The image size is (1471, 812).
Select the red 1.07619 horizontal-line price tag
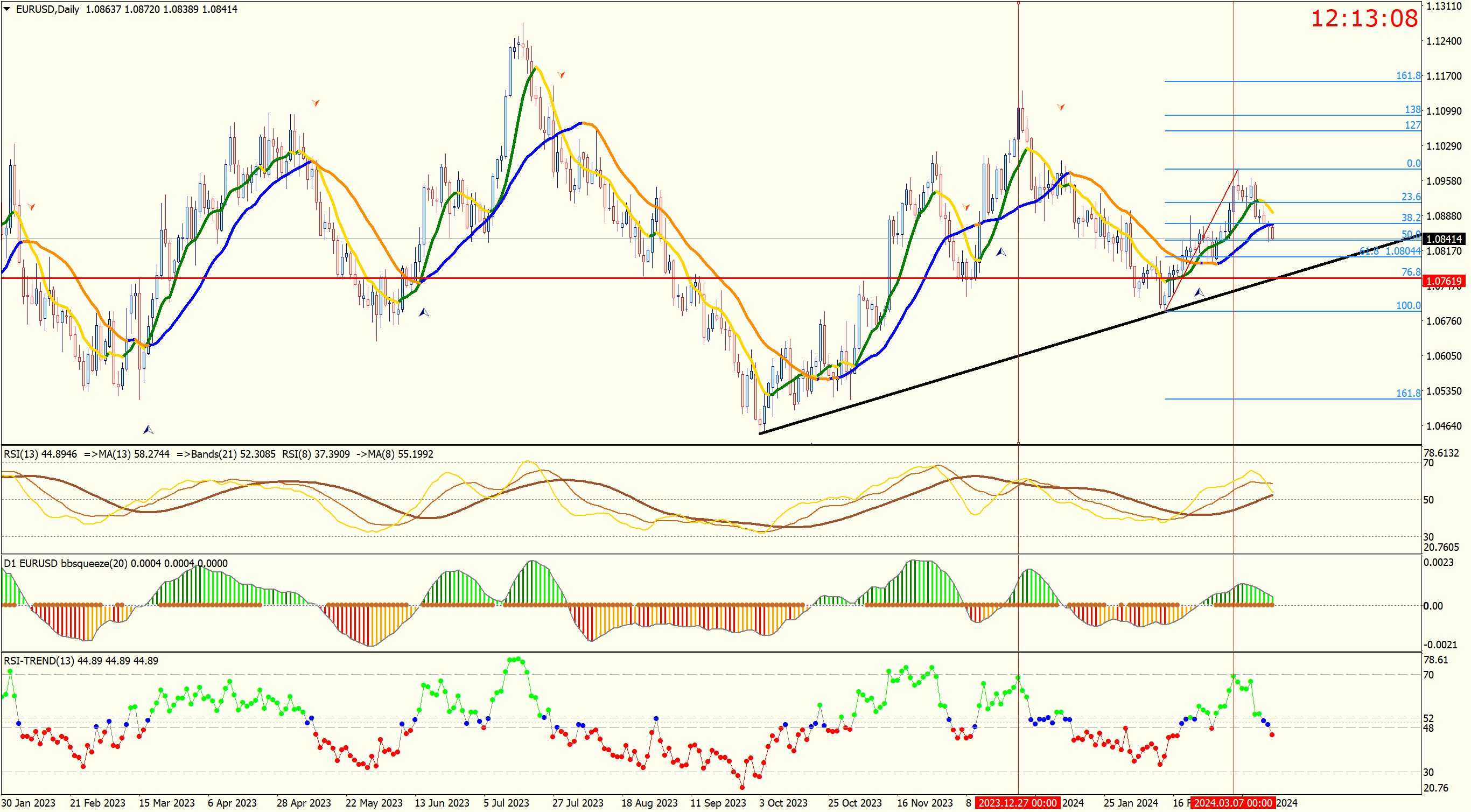point(1443,281)
